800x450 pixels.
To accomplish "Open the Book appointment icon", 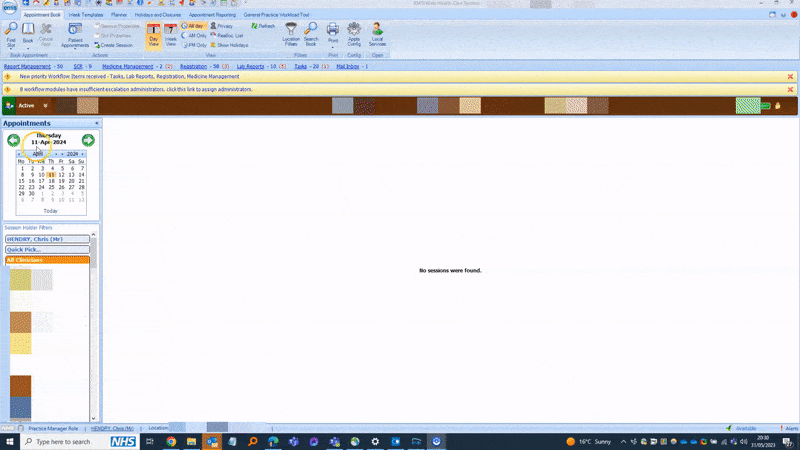I will (x=28, y=33).
